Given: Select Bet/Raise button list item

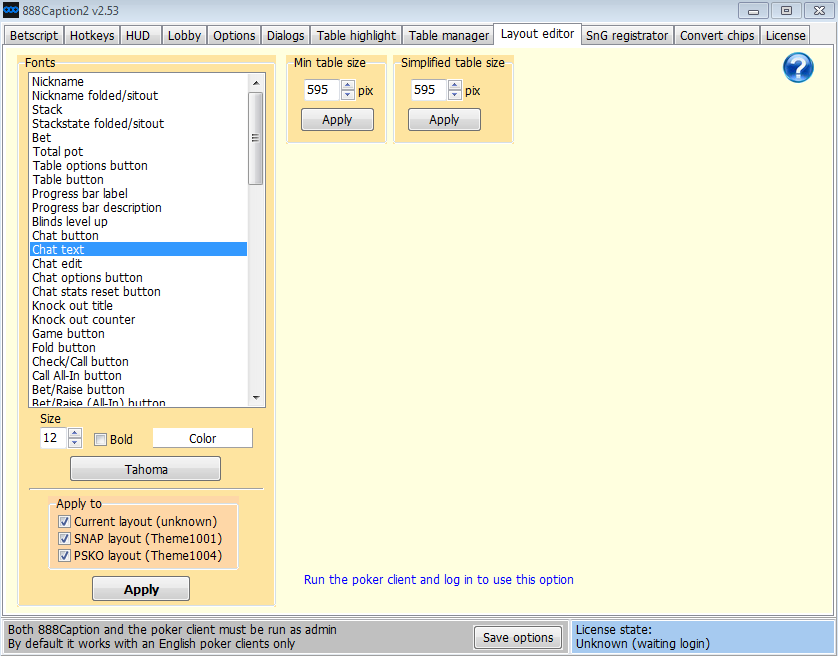Looking at the screenshot, I should [x=138, y=390].
